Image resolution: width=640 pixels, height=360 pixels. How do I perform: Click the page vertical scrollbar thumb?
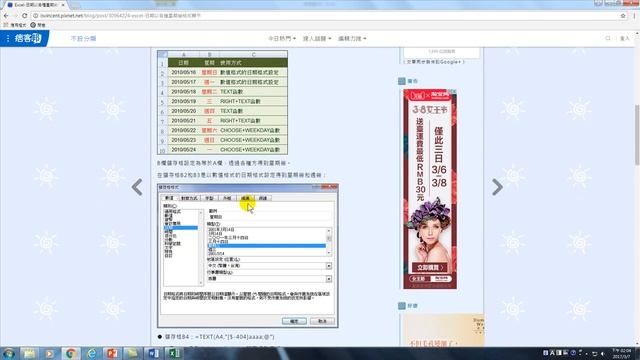(637, 135)
